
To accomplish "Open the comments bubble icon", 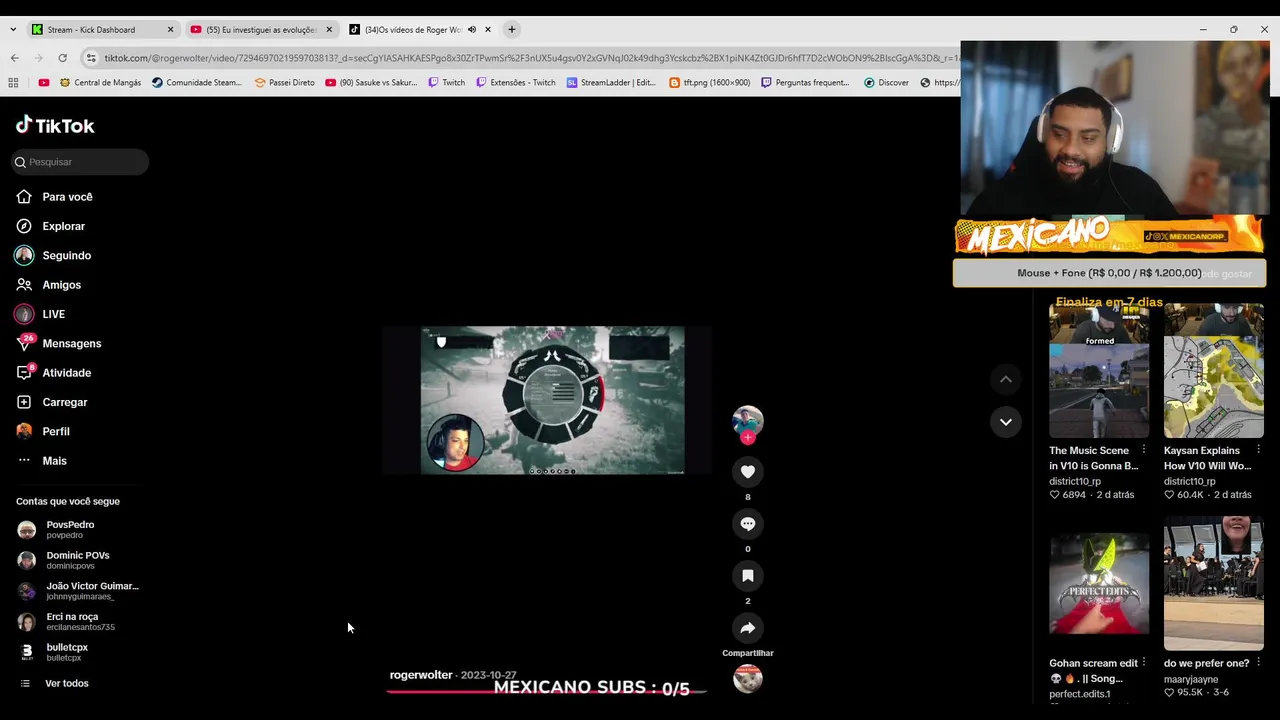I will click(747, 523).
